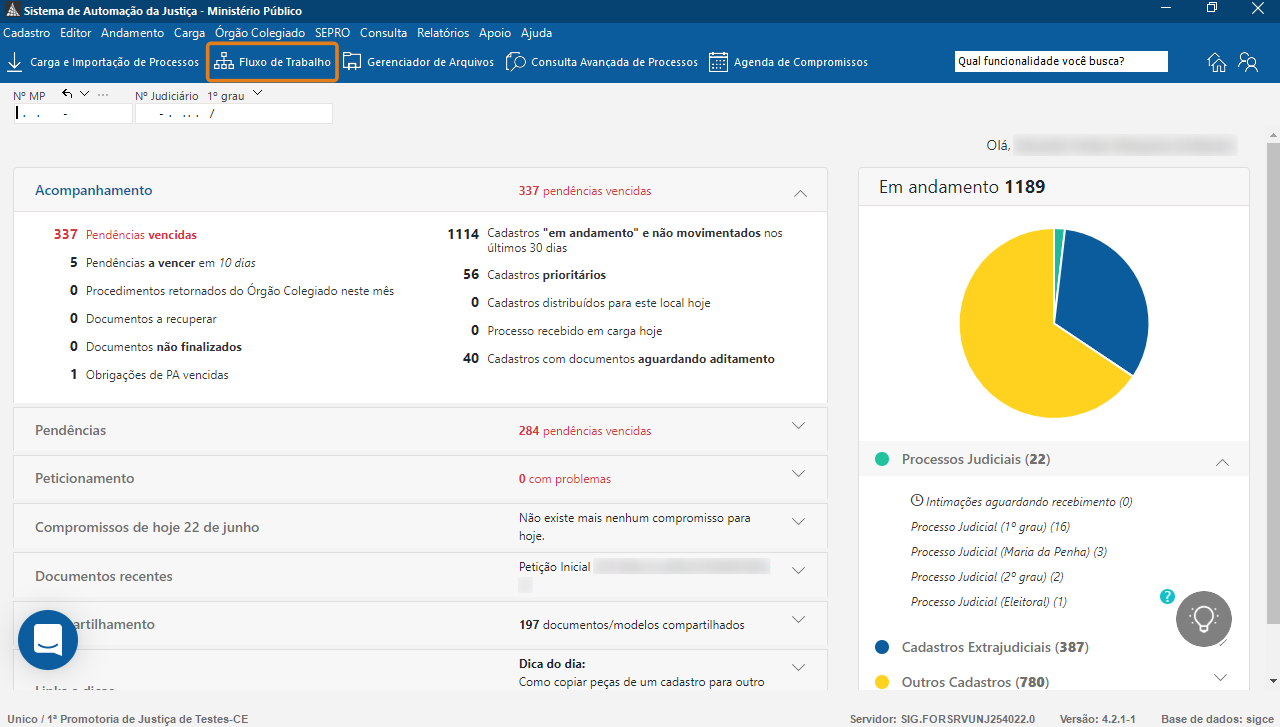The image size is (1280, 727).
Task: Click Processo Judicial (2º grau) (2)
Action: (x=987, y=577)
